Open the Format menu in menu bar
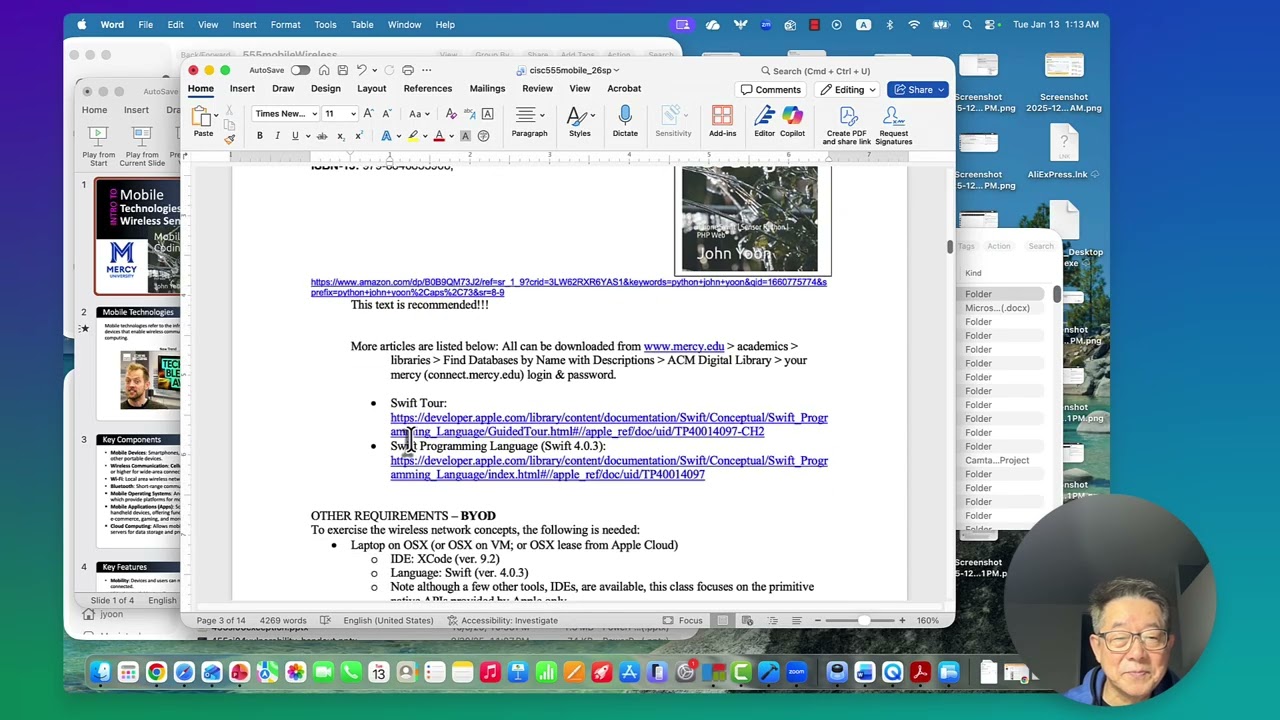This screenshot has width=1280, height=720. click(x=285, y=24)
